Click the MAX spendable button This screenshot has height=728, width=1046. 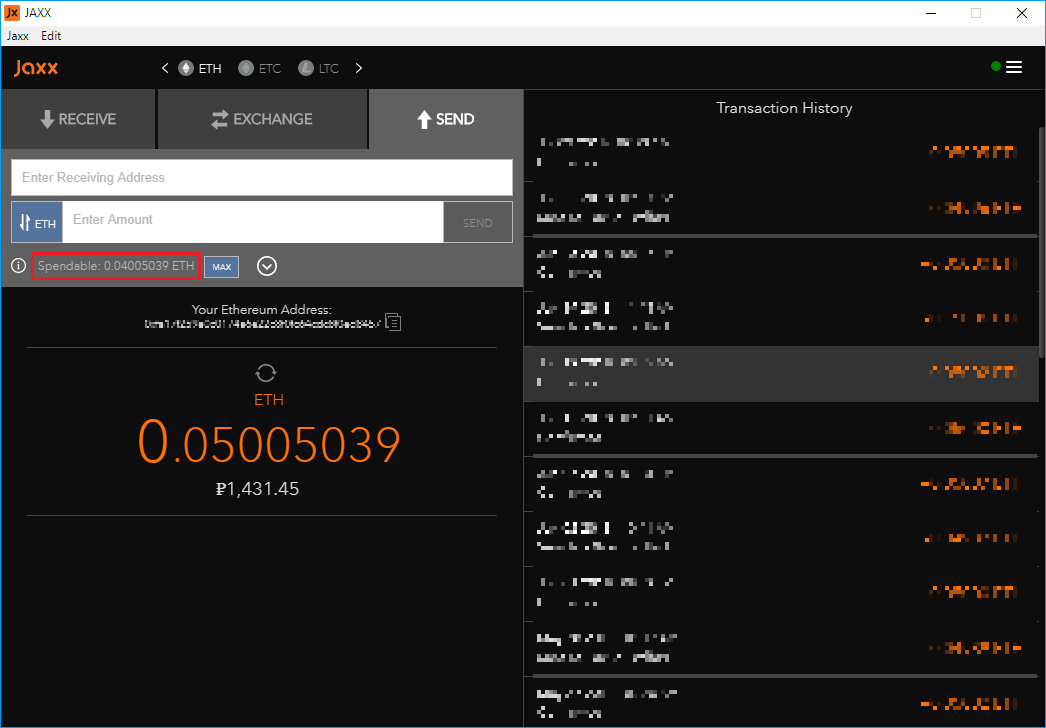(221, 266)
